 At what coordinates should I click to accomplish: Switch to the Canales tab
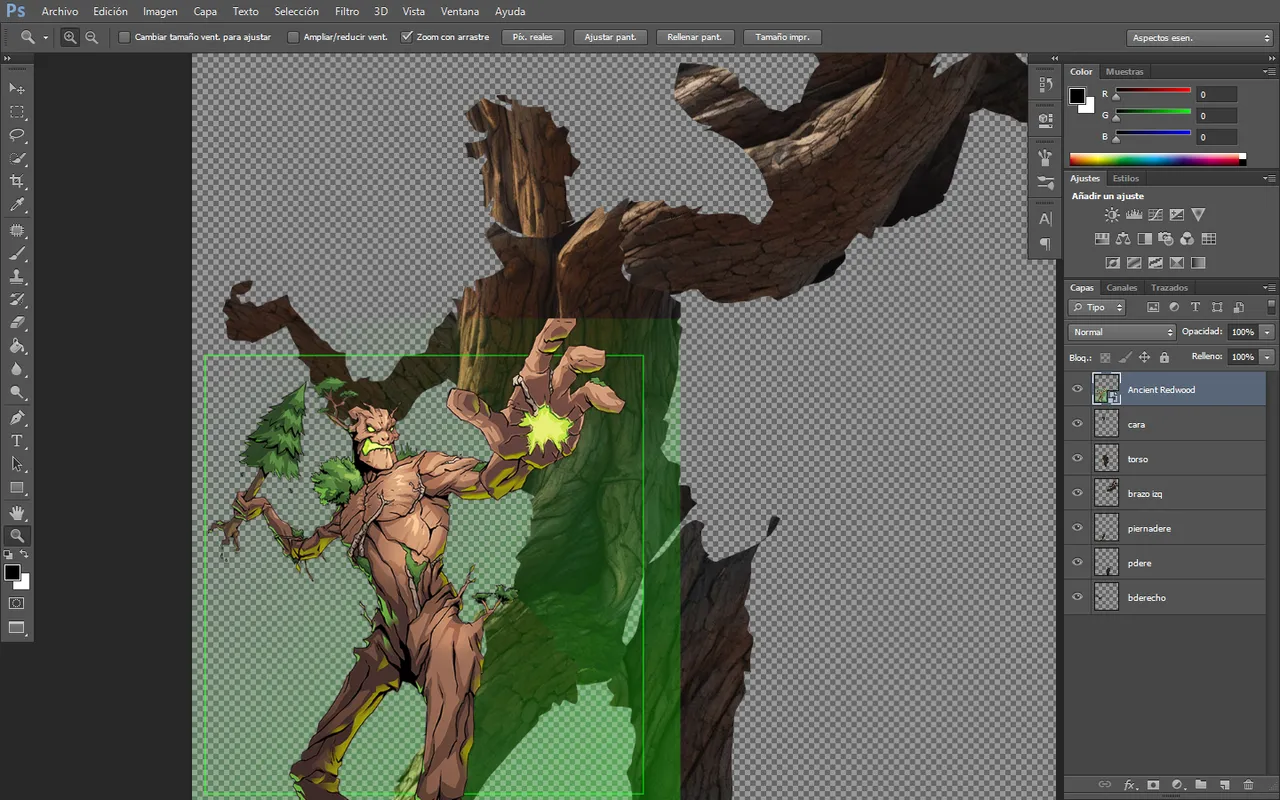pos(1121,288)
